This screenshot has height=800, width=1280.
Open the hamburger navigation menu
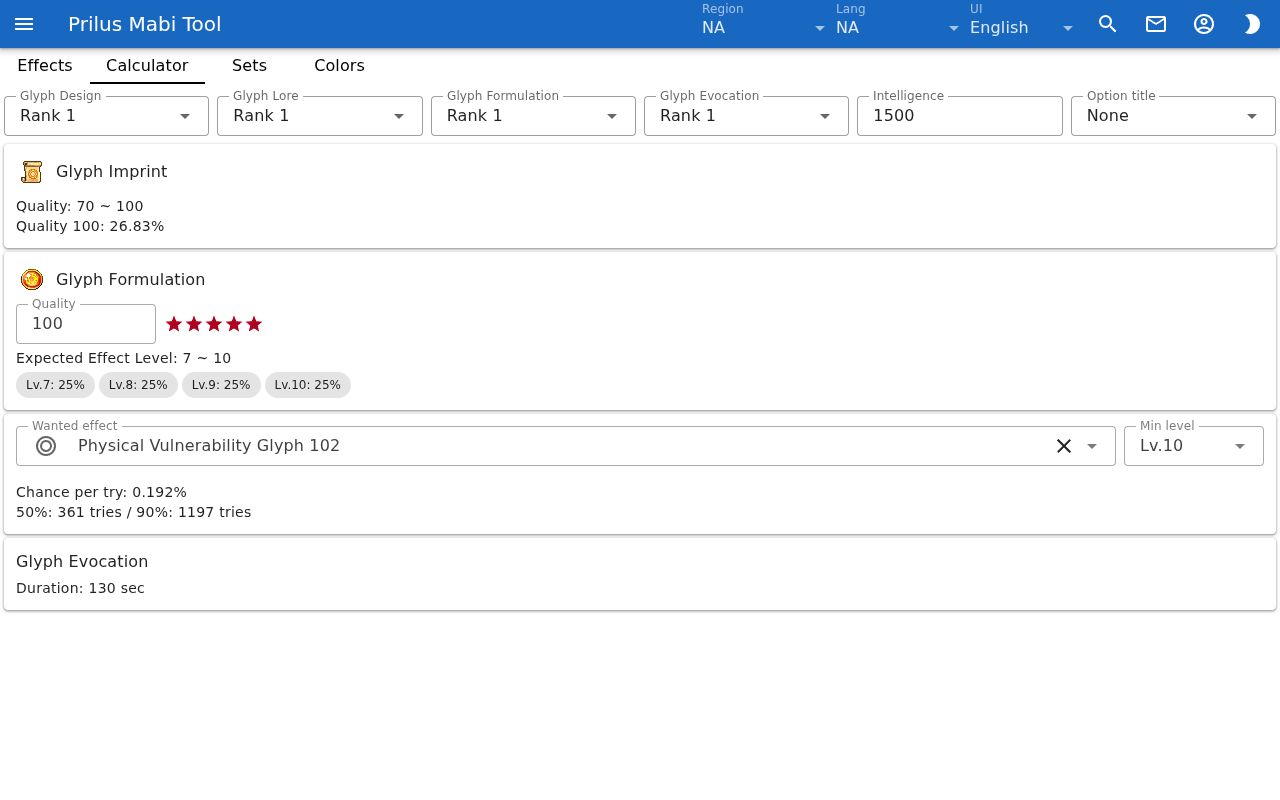(x=24, y=24)
